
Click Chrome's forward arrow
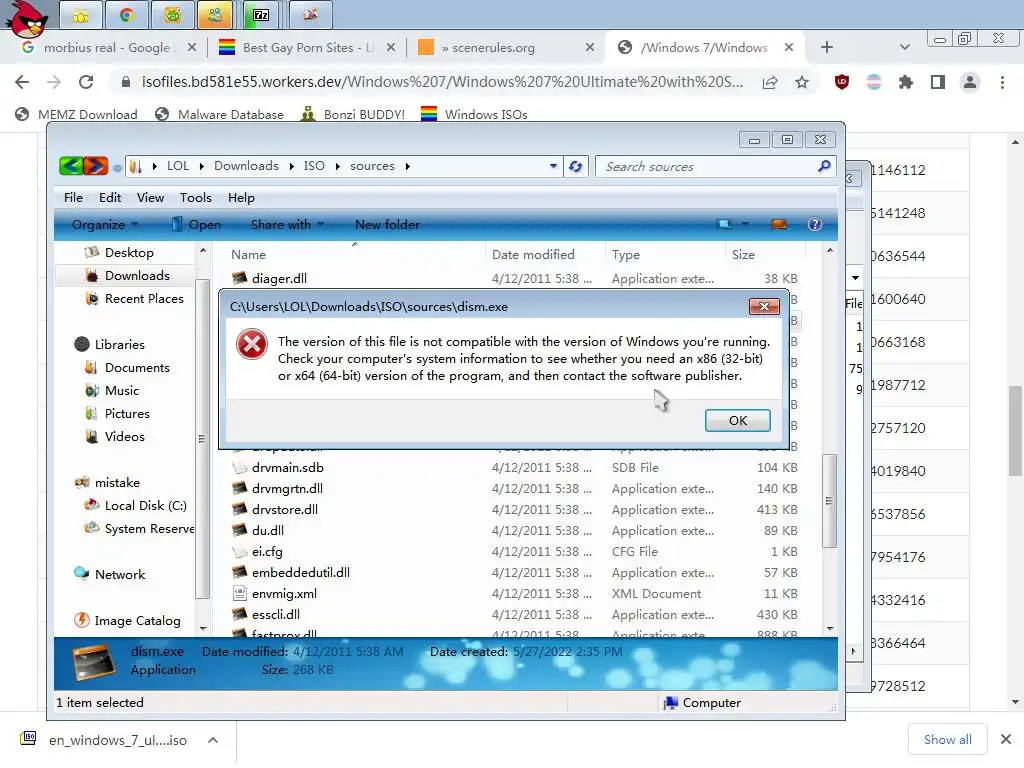[54, 82]
